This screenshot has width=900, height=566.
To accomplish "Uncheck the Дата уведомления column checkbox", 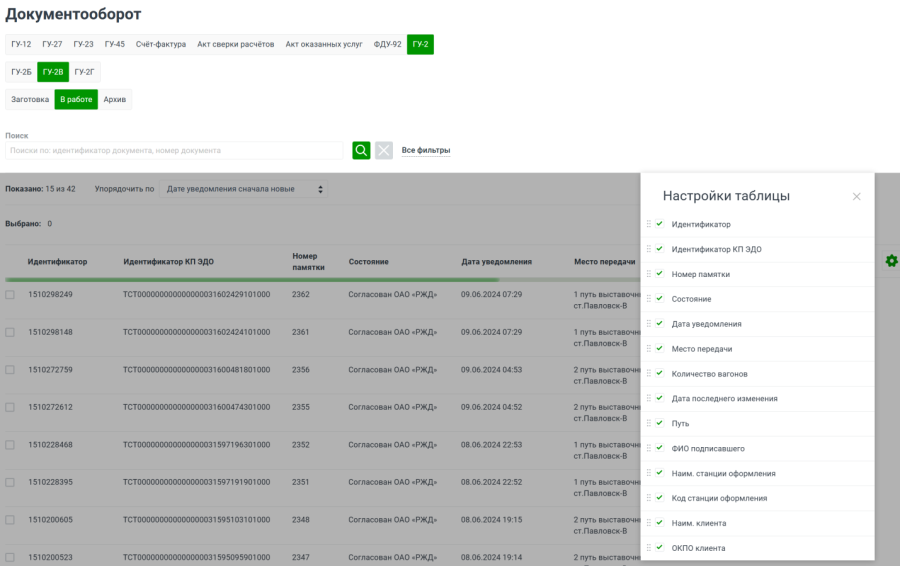I will 660,324.
